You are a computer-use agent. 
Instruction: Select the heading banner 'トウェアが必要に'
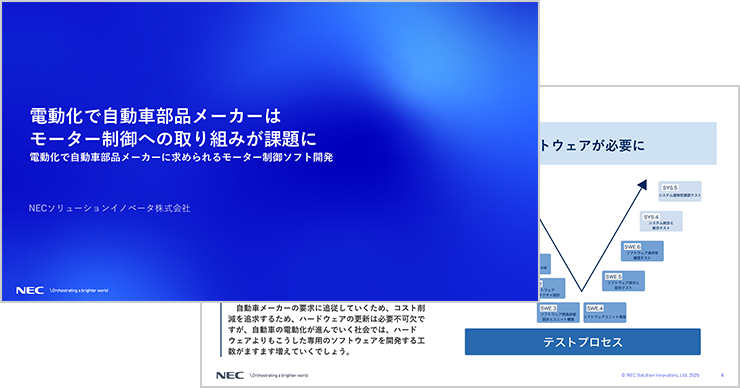pos(628,143)
